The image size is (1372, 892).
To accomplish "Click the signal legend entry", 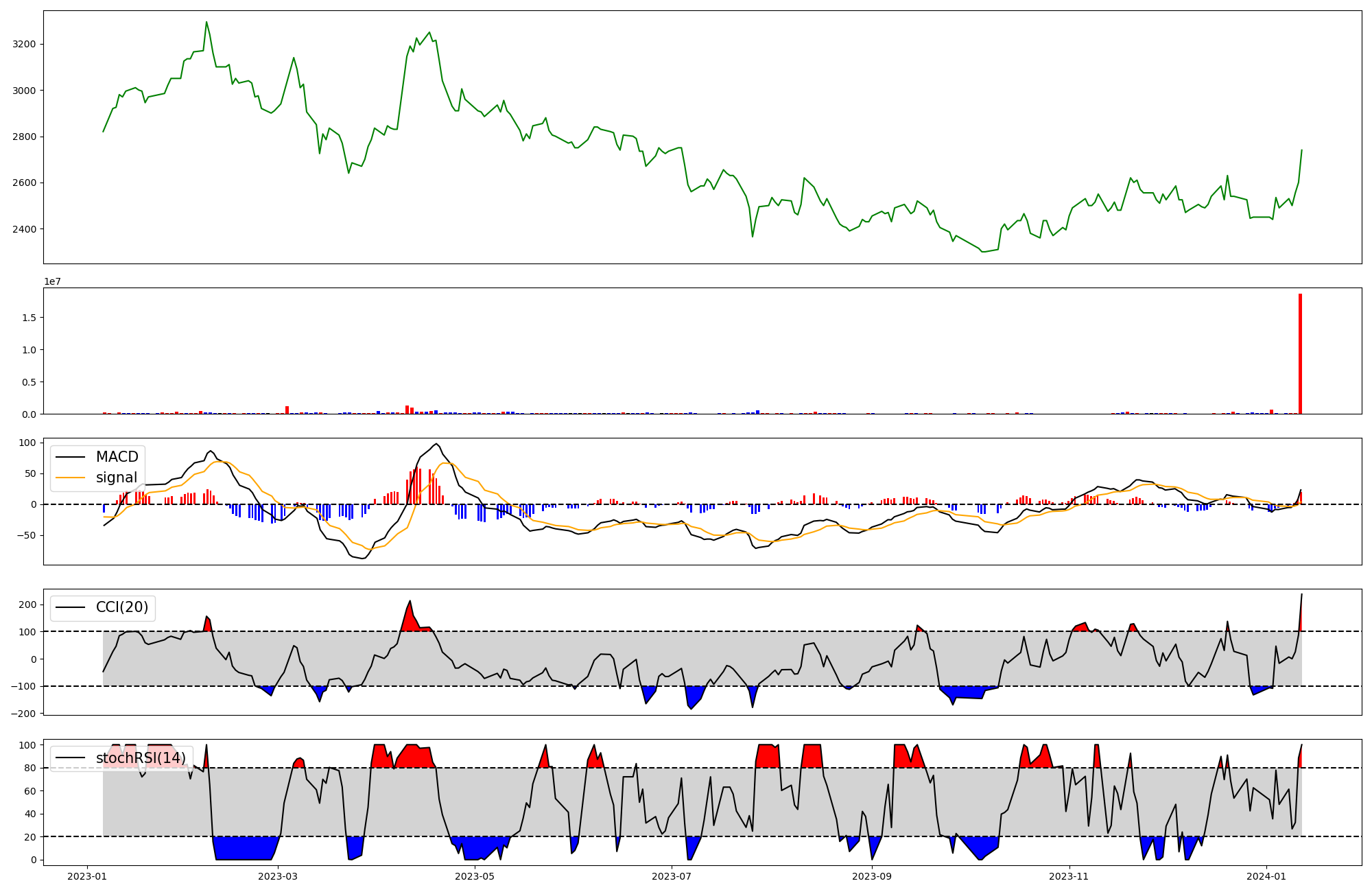I will 116,478.
